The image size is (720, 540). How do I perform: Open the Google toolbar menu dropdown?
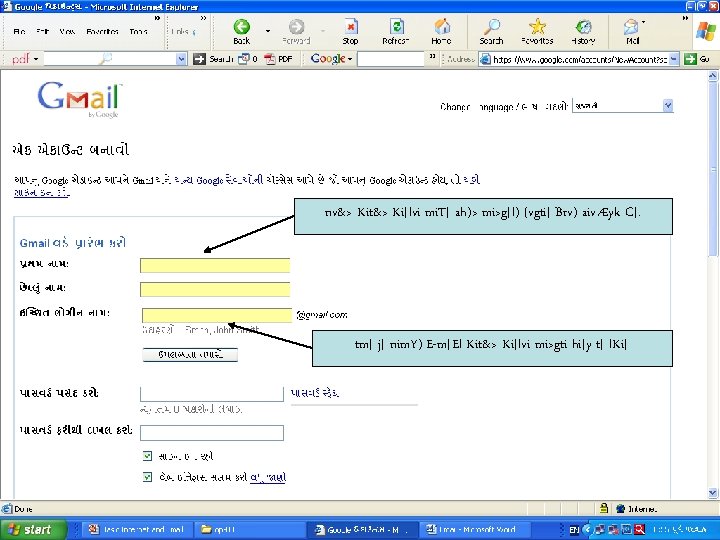point(350,59)
